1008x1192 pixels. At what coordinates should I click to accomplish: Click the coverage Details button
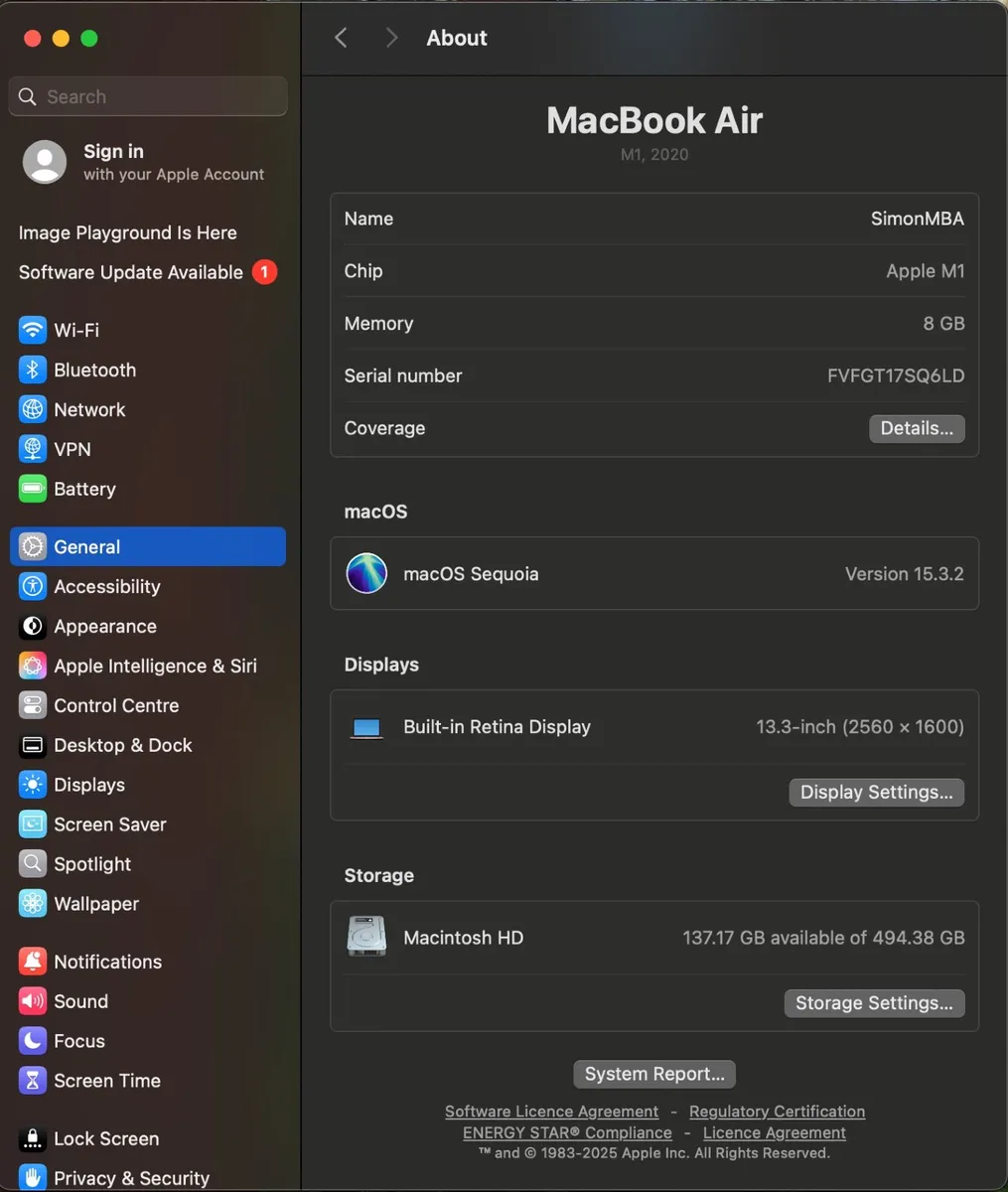pyautogui.click(x=916, y=428)
